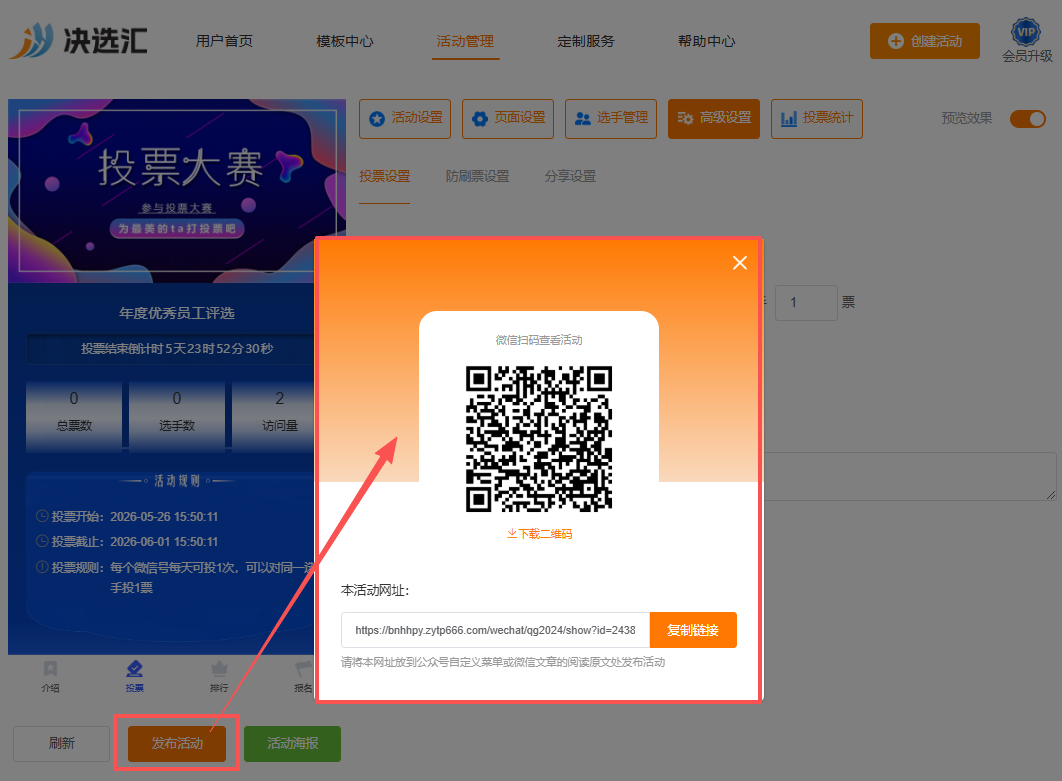
Task: Open the 用户首页 menu
Action: [224, 41]
